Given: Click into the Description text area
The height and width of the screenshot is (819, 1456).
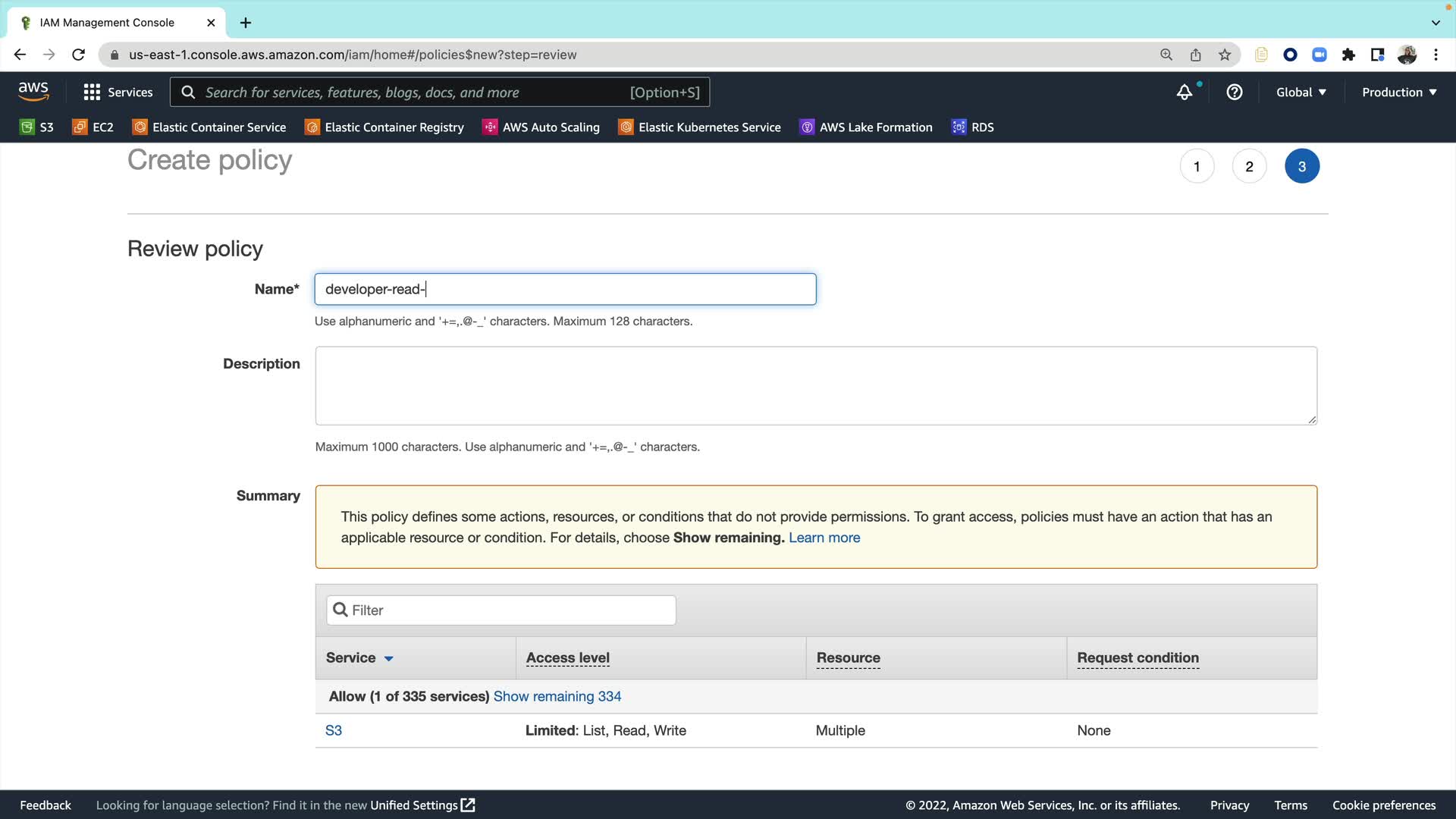Looking at the screenshot, I should tap(815, 385).
